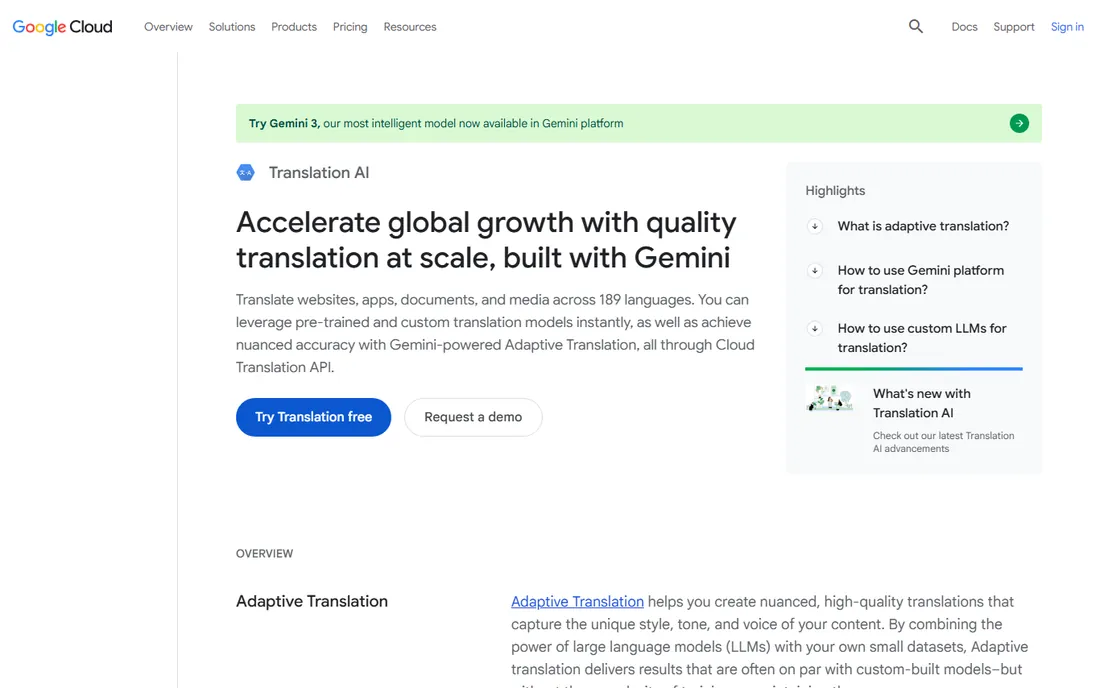Screen dimensions: 1100x688
Task: Click Try Translation free button
Action: pos(314,417)
